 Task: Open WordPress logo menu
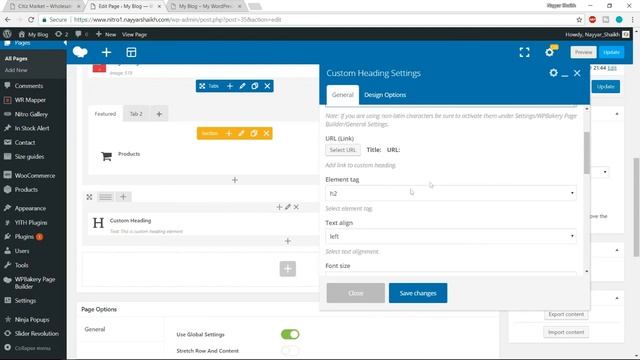point(7,34)
